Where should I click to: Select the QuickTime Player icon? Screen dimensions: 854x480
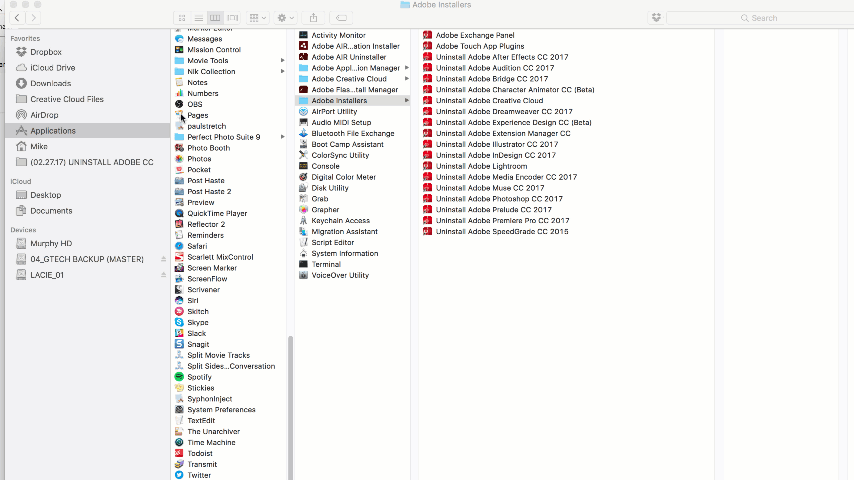179,214
